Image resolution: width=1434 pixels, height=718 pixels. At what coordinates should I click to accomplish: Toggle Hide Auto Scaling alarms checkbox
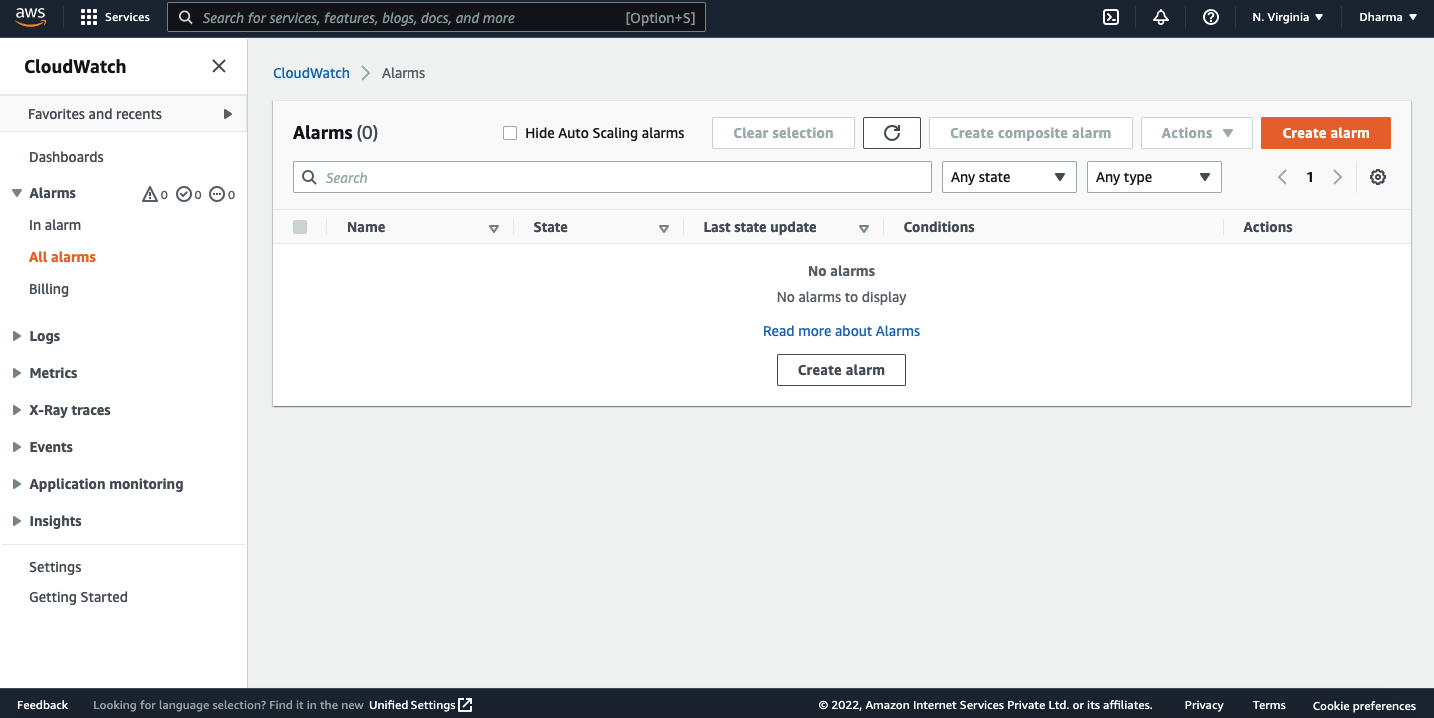pos(510,133)
